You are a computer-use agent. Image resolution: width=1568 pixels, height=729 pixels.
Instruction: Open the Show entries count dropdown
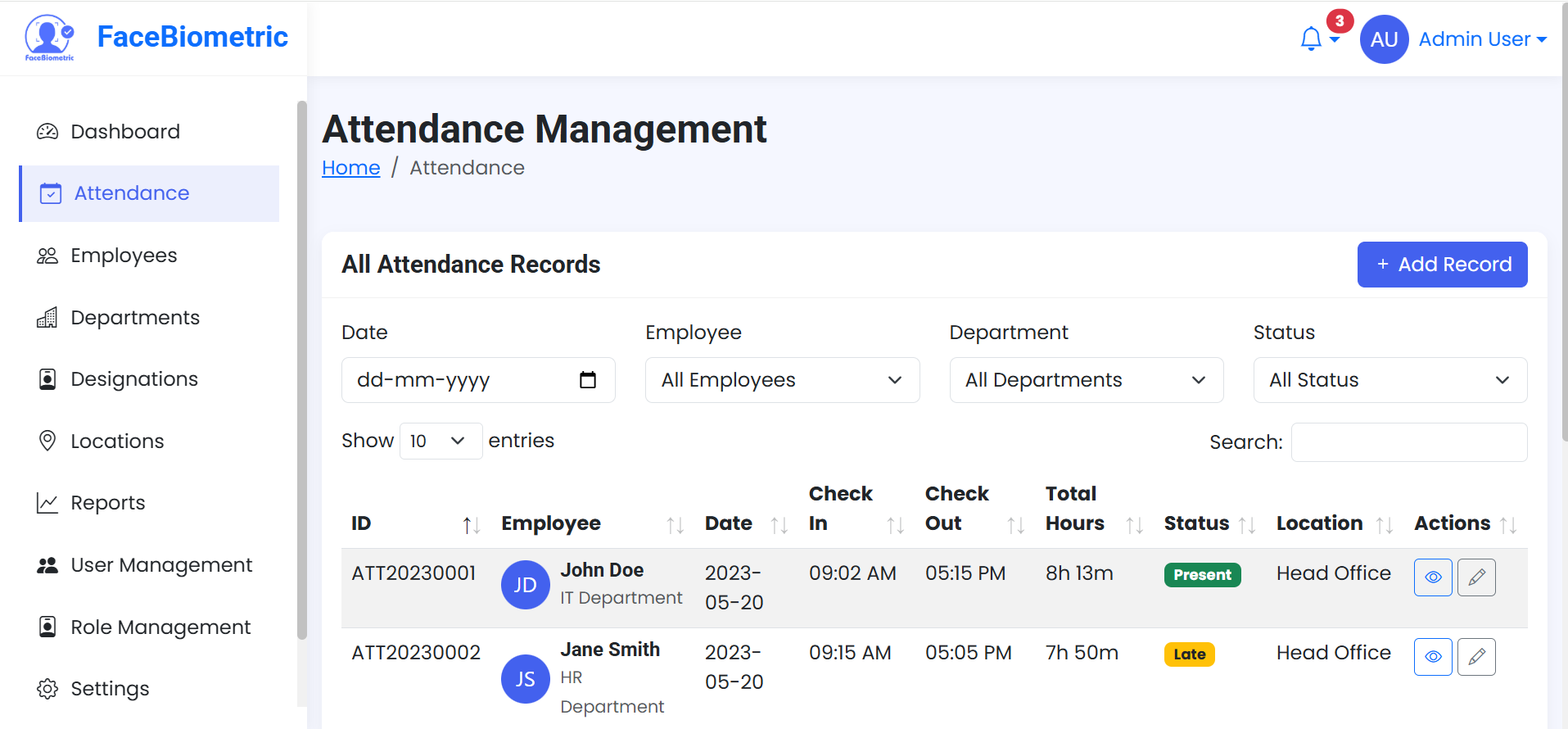441,441
